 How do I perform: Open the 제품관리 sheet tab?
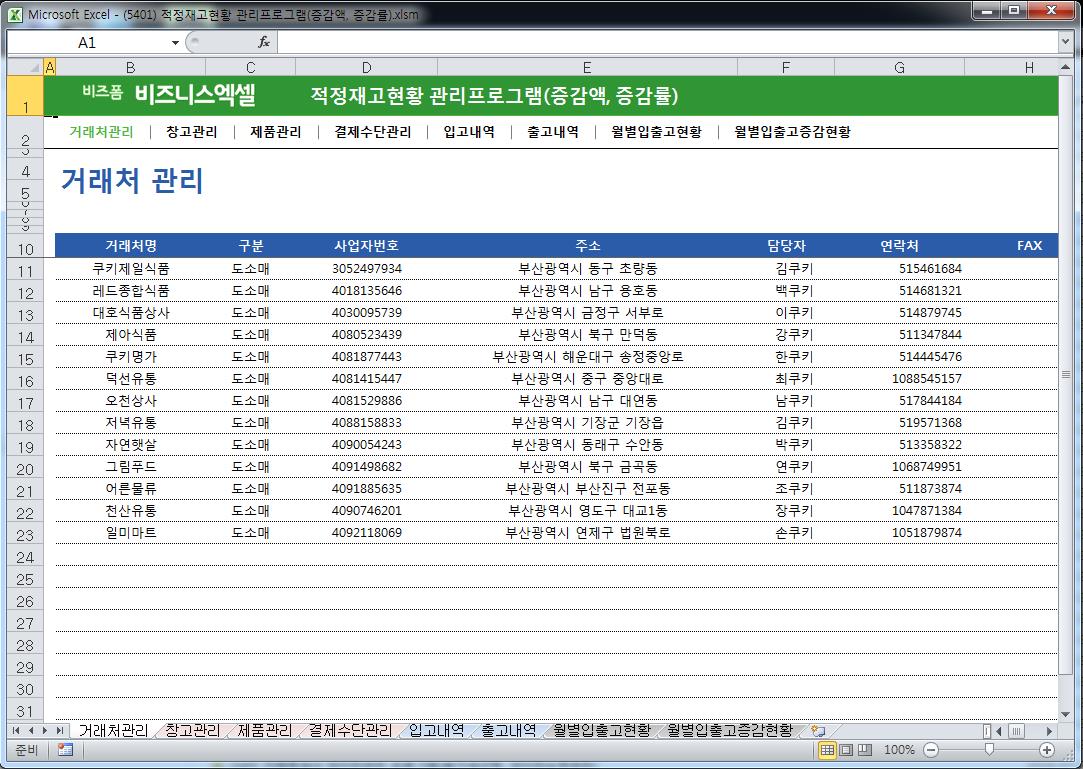click(x=264, y=731)
